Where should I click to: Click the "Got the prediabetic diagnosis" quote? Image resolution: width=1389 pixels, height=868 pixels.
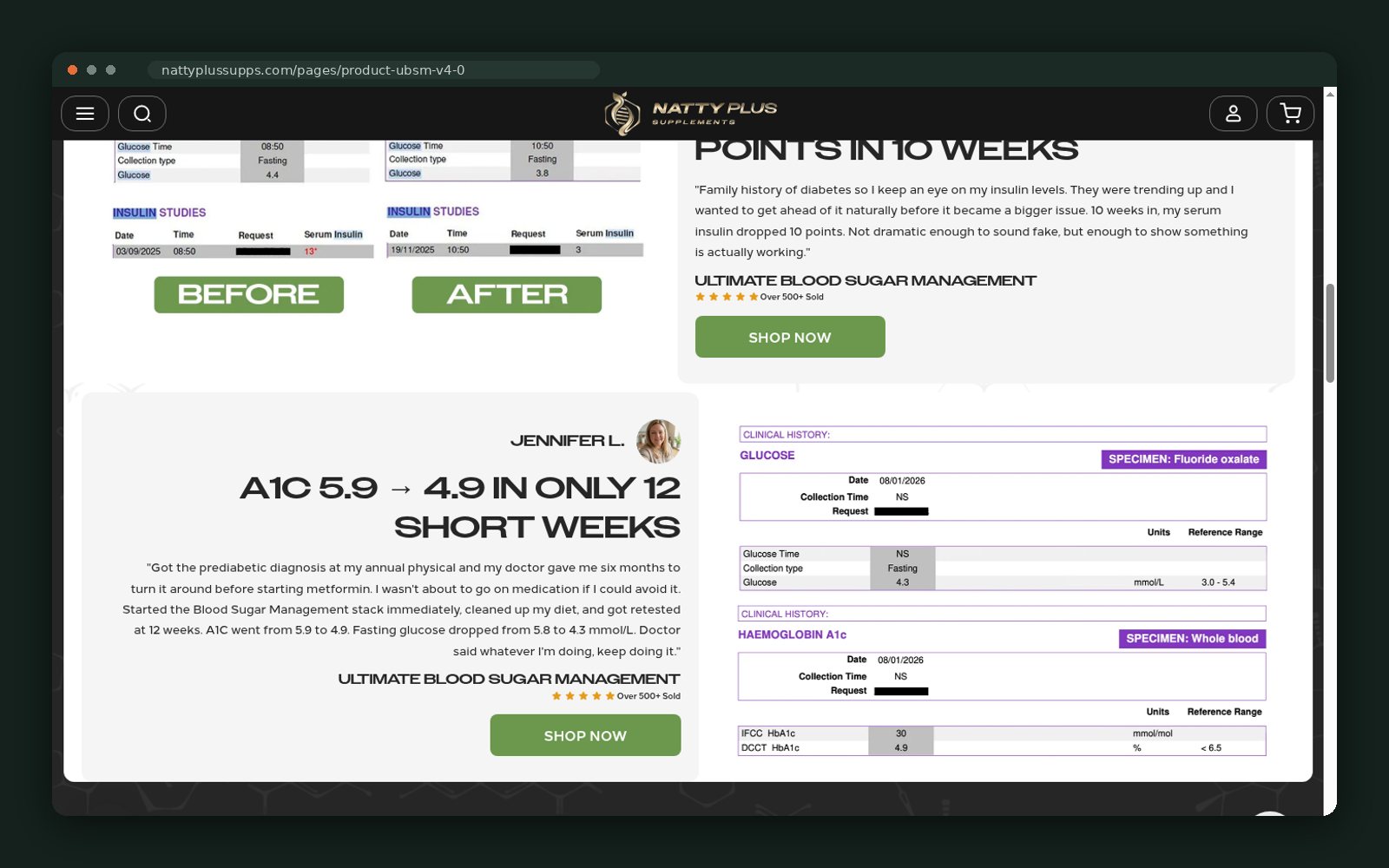pyautogui.click(x=401, y=609)
